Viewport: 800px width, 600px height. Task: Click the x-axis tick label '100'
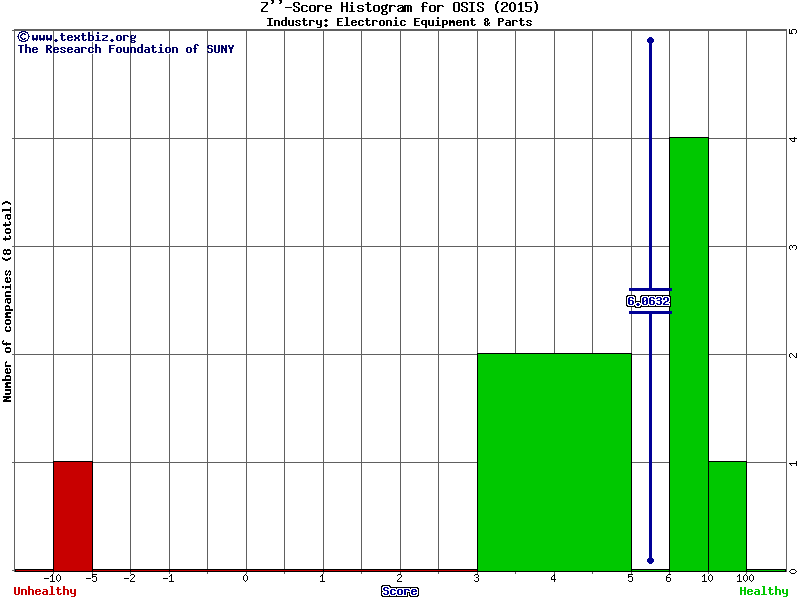point(745,579)
